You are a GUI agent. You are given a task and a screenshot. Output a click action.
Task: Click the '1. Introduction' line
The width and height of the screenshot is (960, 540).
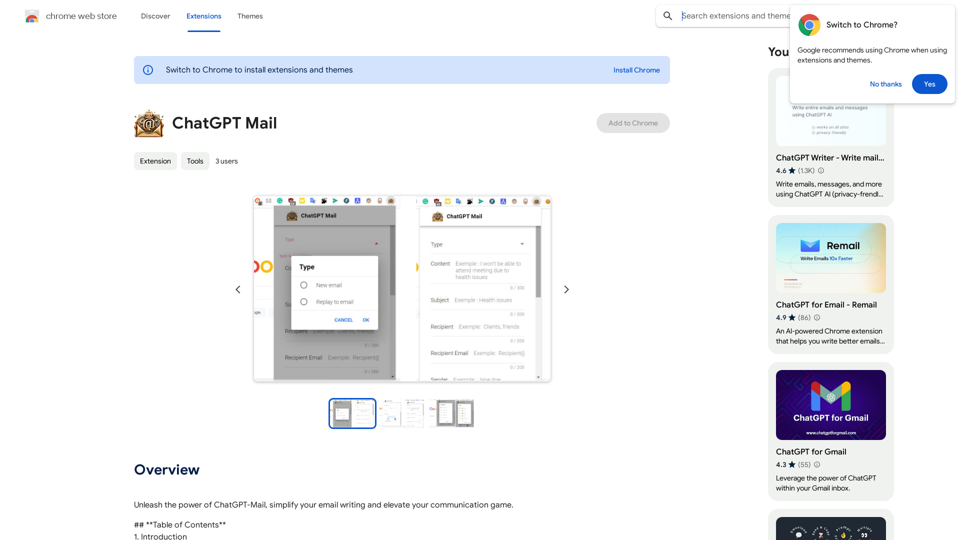[160, 536]
